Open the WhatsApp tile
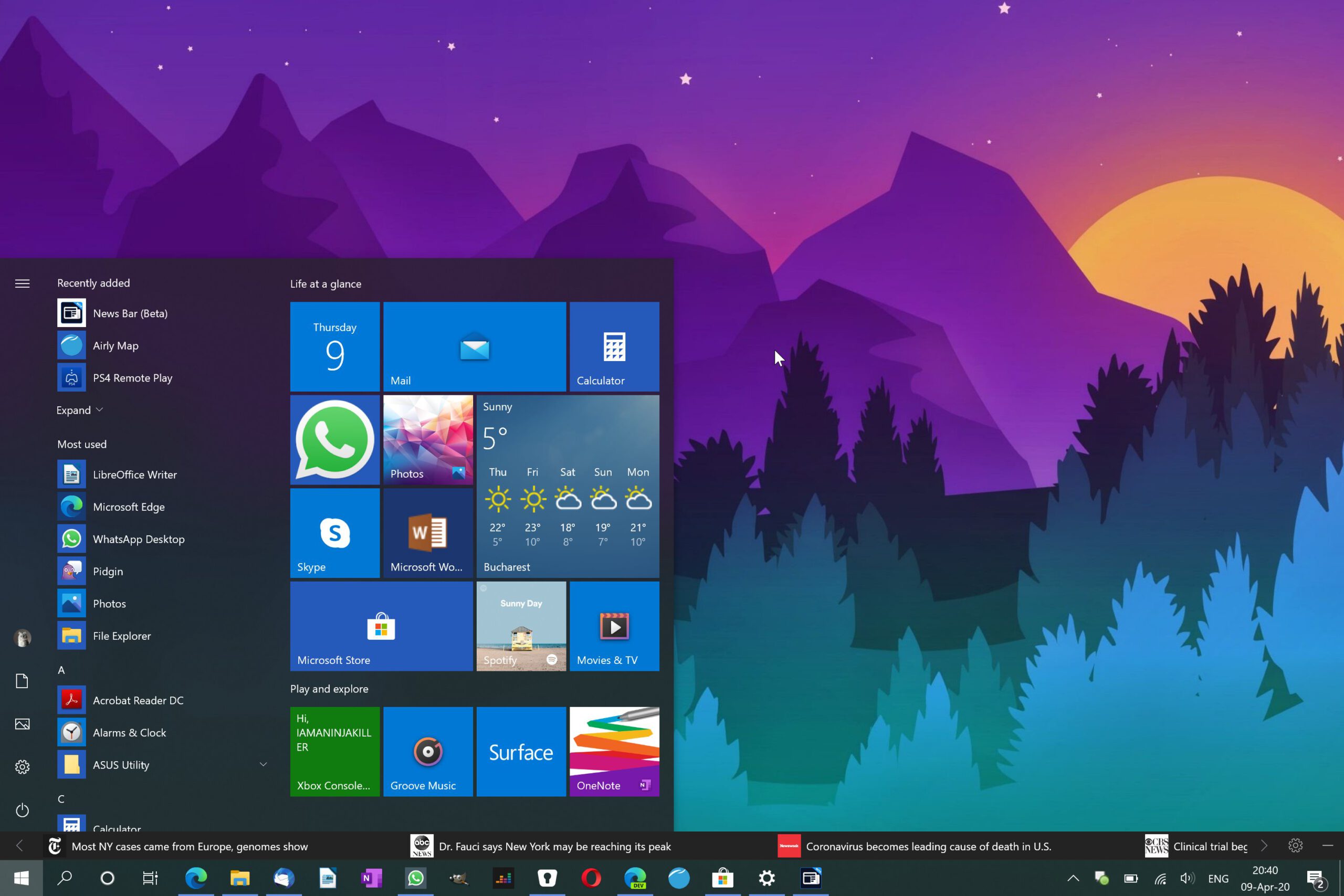Image resolution: width=1344 pixels, height=896 pixels. click(335, 440)
